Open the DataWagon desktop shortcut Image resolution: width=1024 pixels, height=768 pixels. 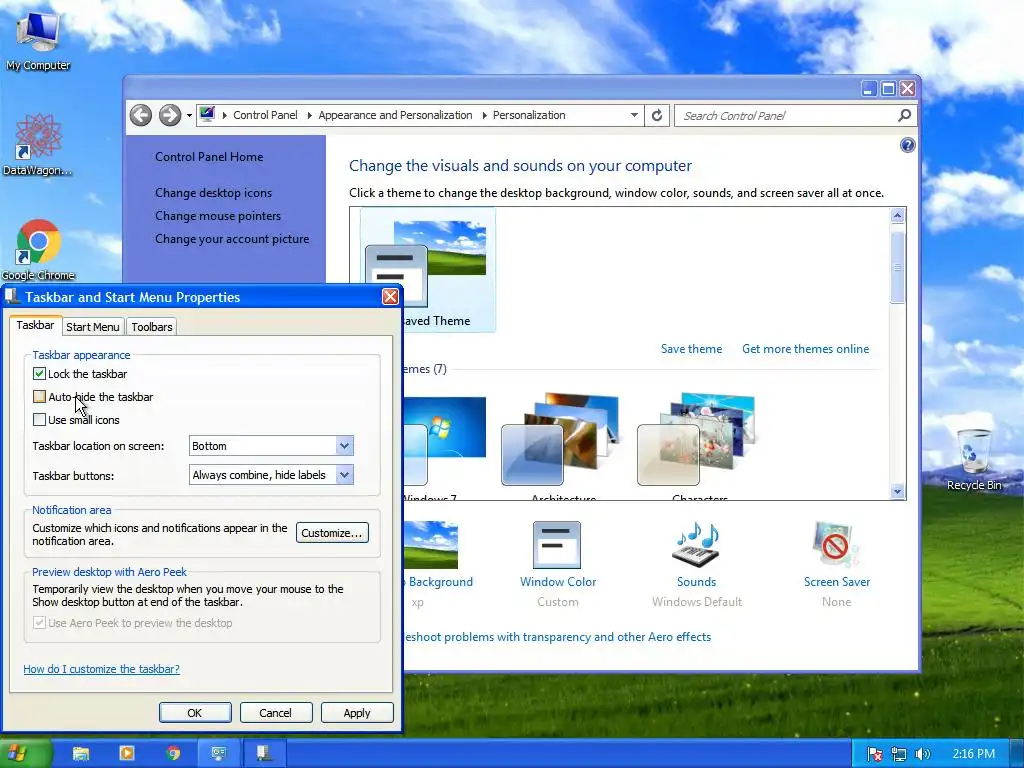tap(38, 145)
